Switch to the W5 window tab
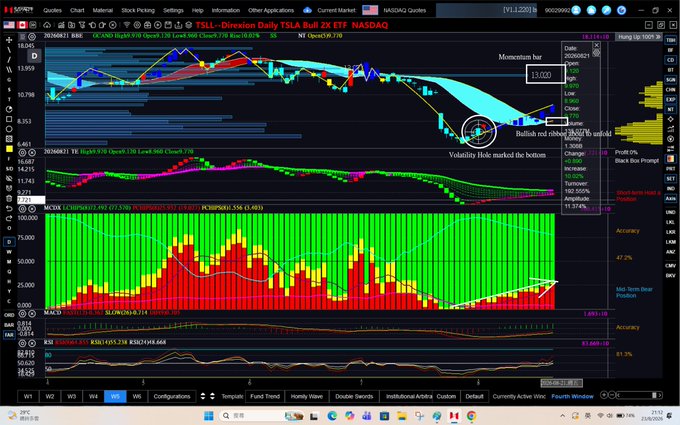This screenshot has width=680, height=425. [115, 396]
